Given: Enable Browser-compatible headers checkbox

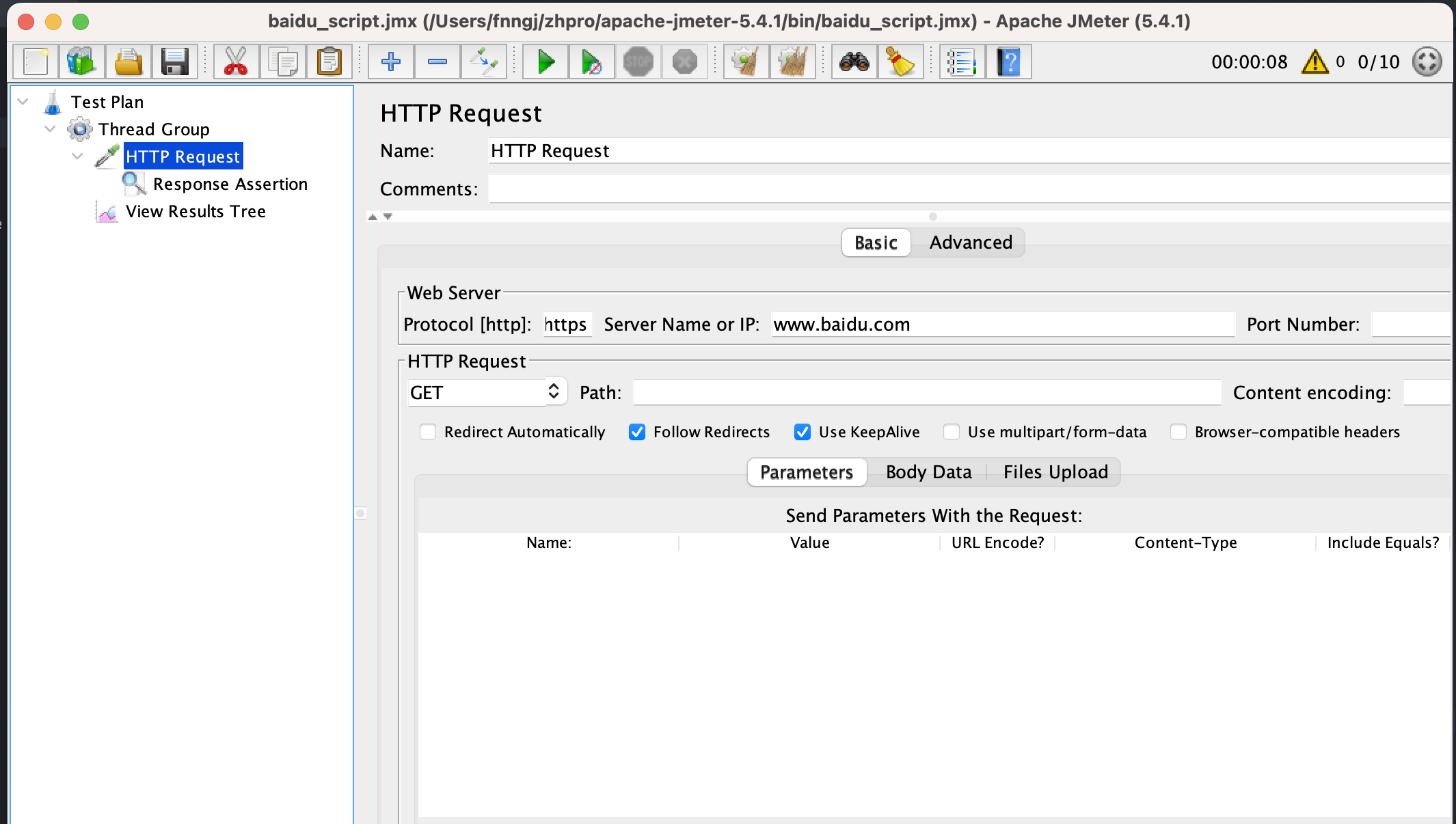Looking at the screenshot, I should (x=1178, y=432).
